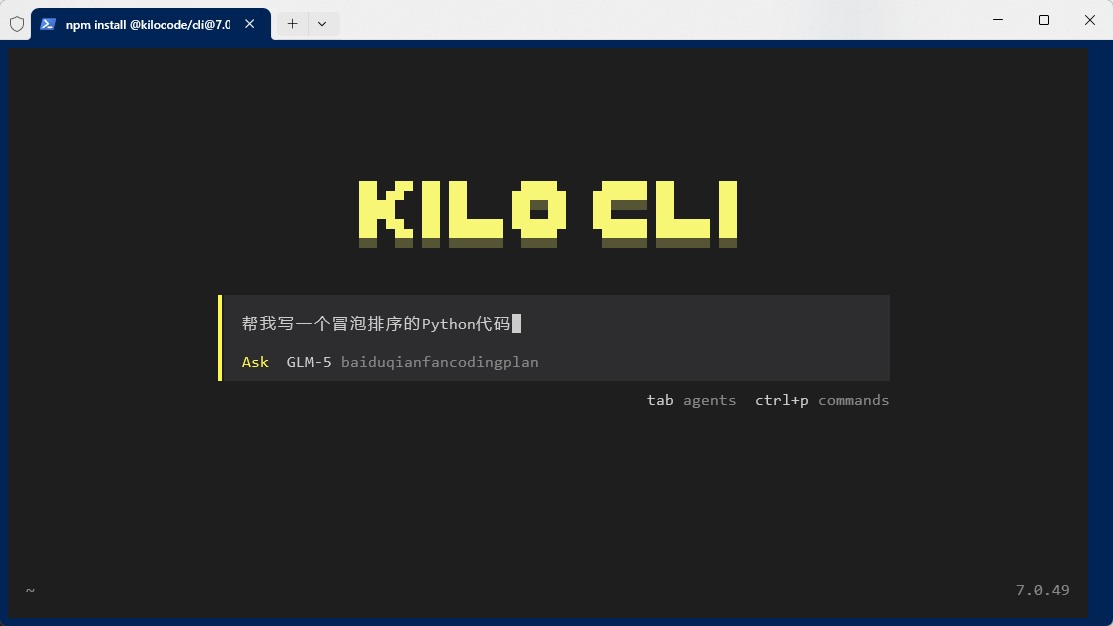
Task: Click the GLM-5 model name
Action: click(x=309, y=362)
